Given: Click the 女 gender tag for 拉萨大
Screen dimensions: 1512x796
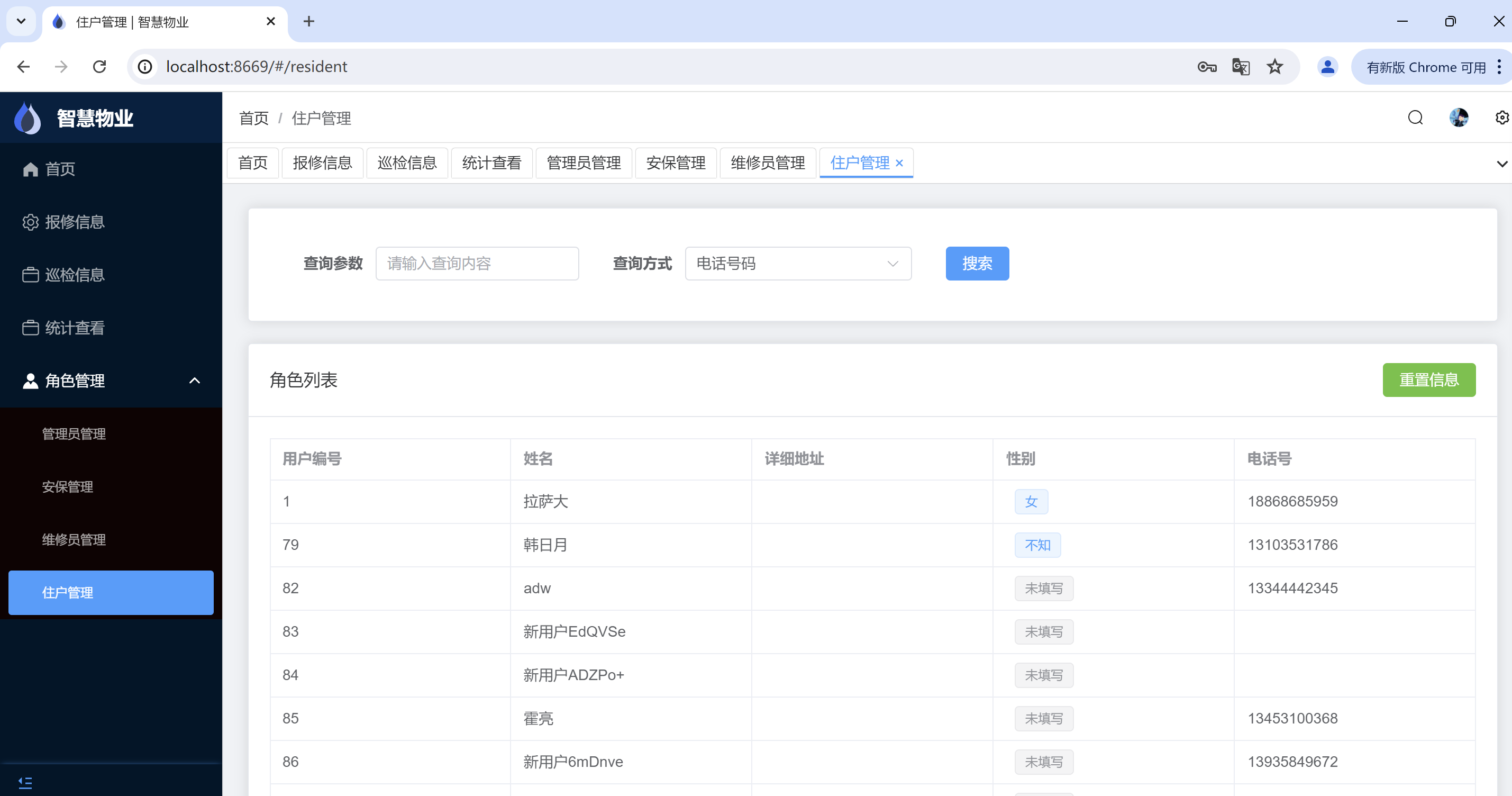Looking at the screenshot, I should coord(1031,502).
